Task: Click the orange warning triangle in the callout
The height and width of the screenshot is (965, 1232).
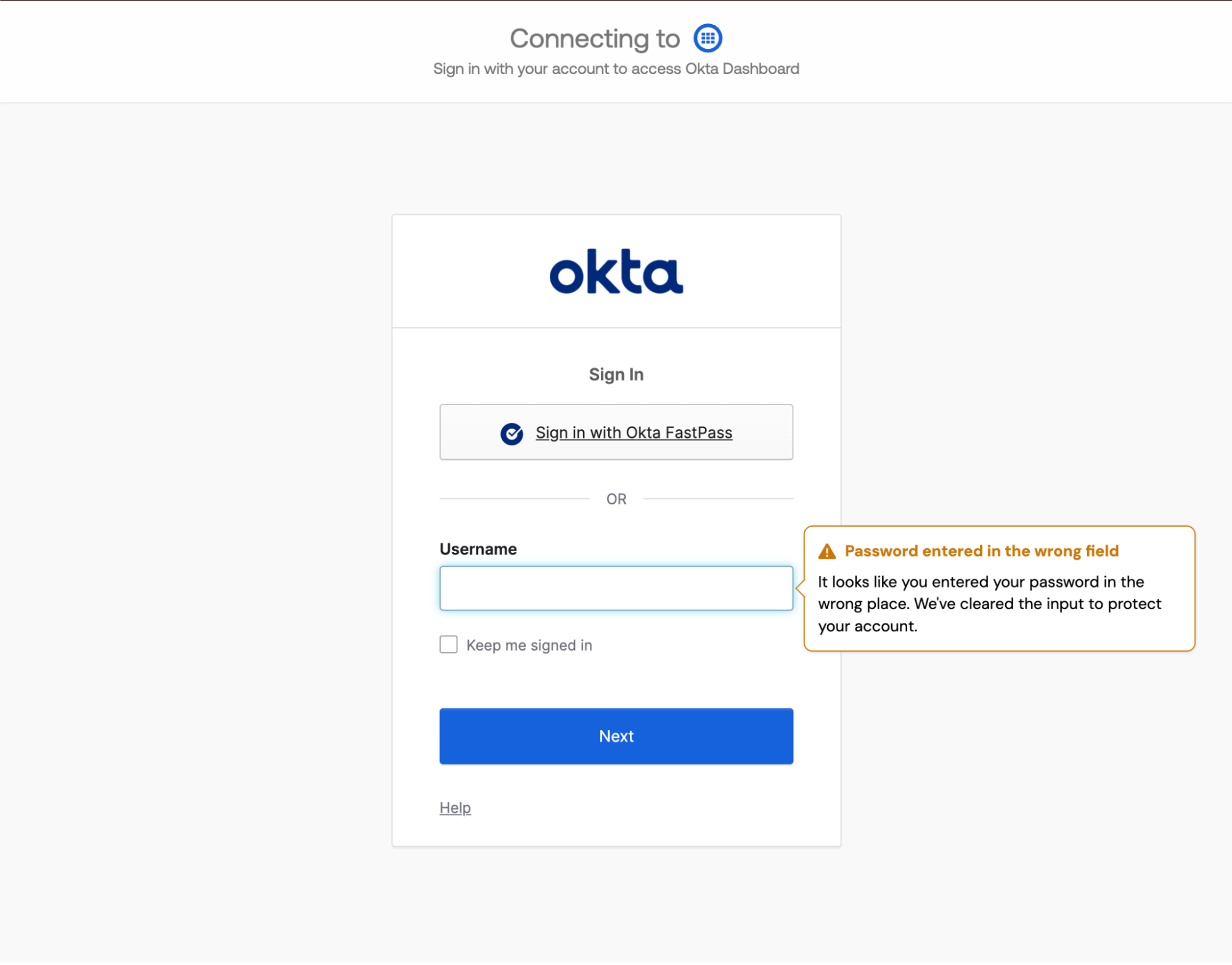Action: point(826,550)
